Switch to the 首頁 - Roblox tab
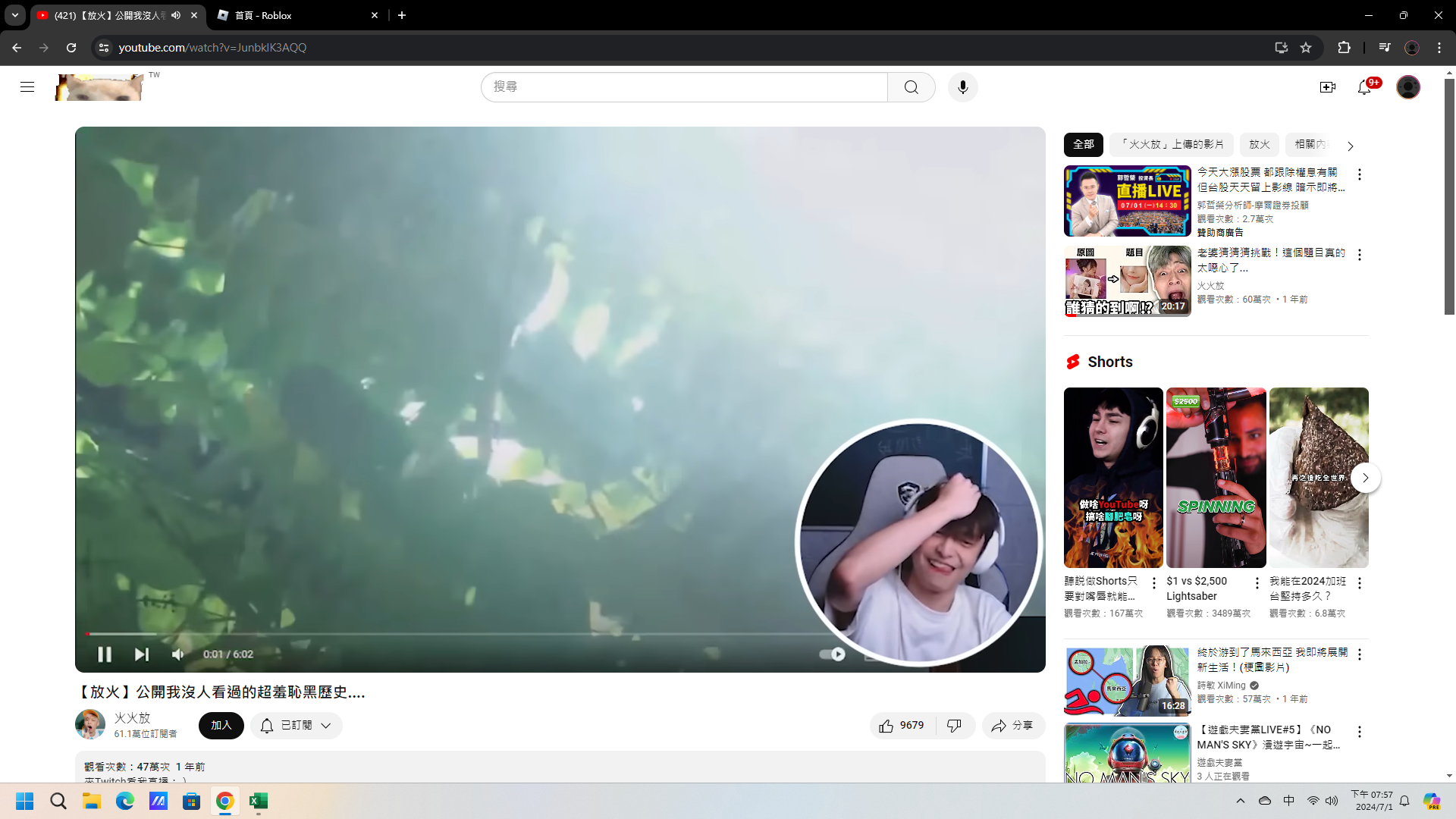1456x819 pixels. (x=298, y=15)
